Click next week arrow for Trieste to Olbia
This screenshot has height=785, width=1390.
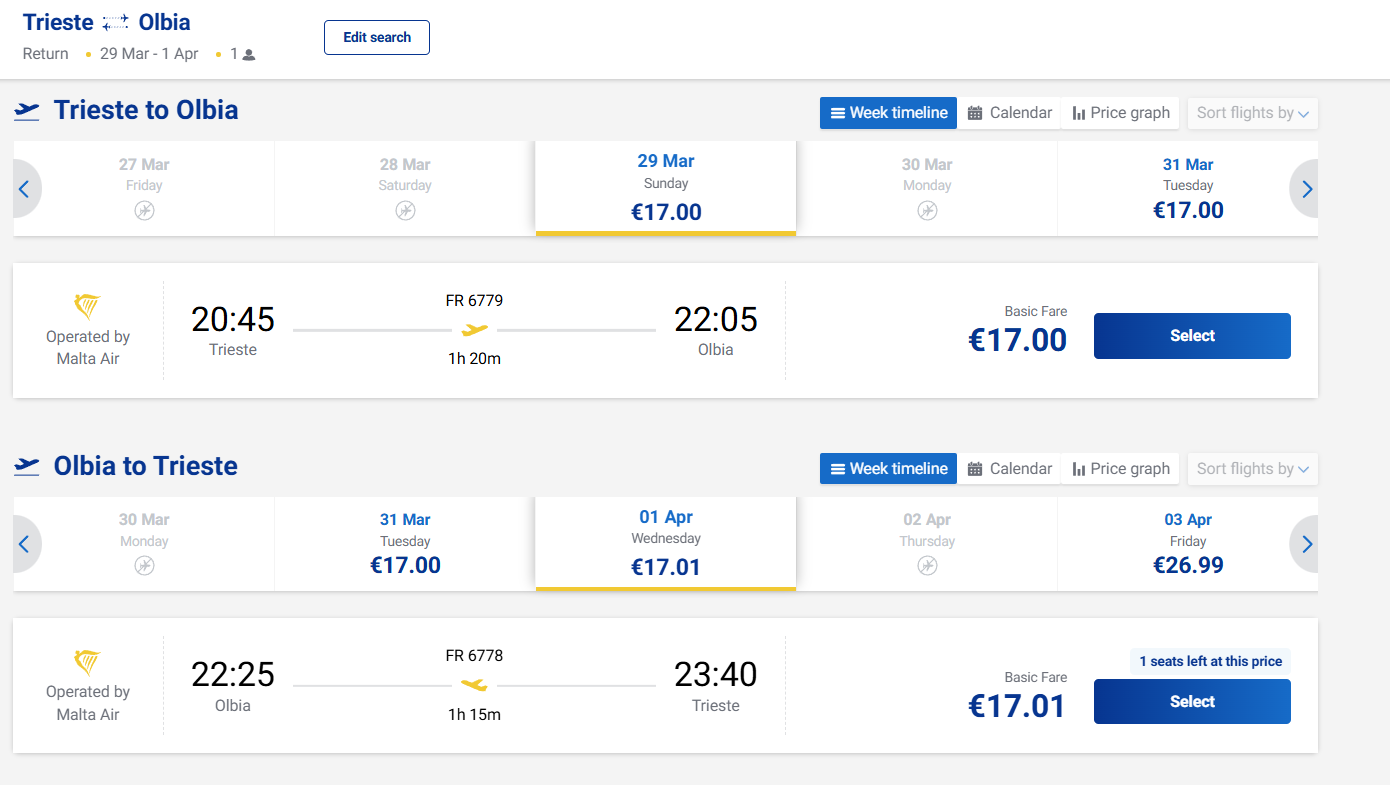pyautogui.click(x=1306, y=189)
